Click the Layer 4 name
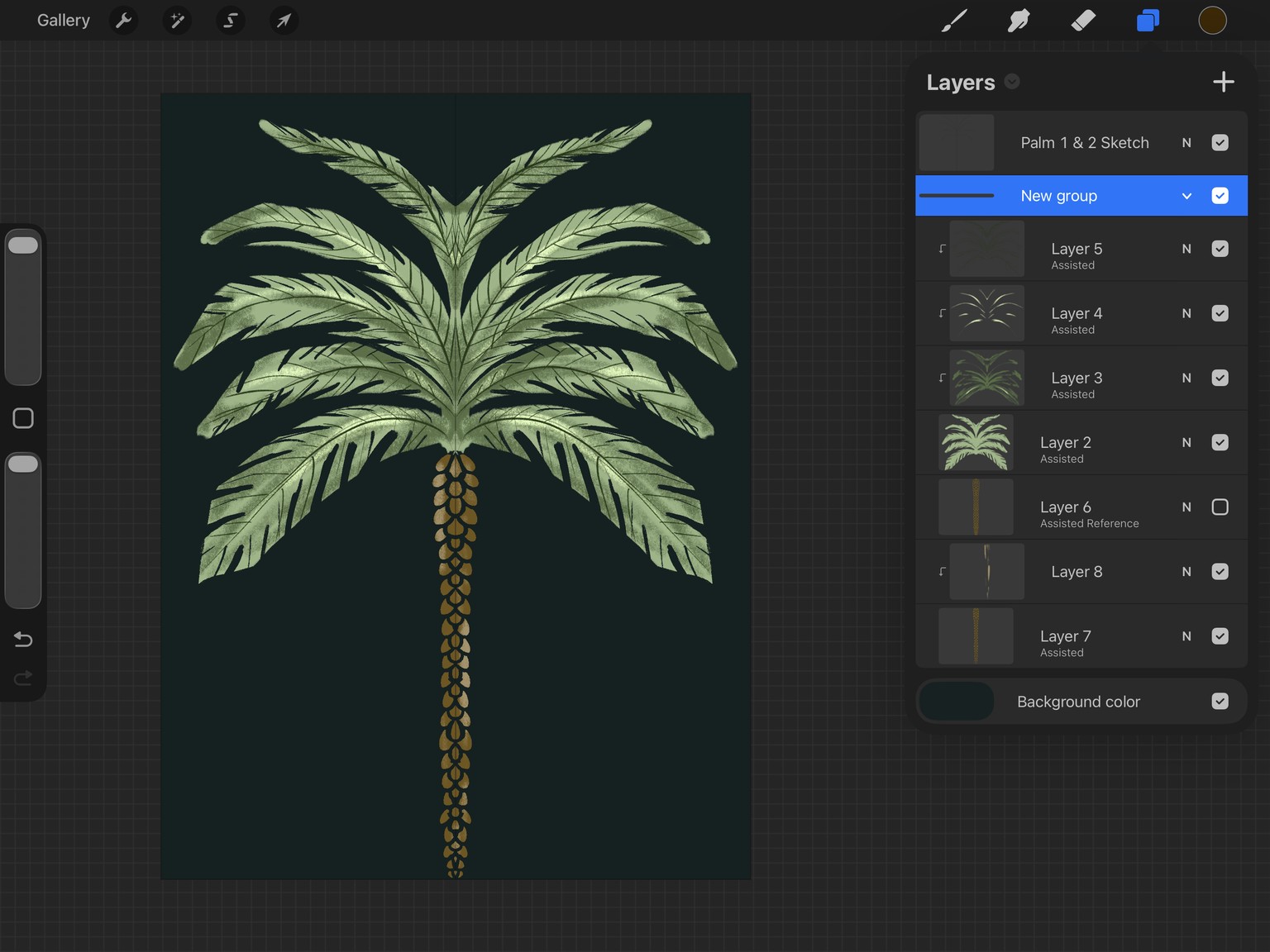The image size is (1270, 952). 1077,313
